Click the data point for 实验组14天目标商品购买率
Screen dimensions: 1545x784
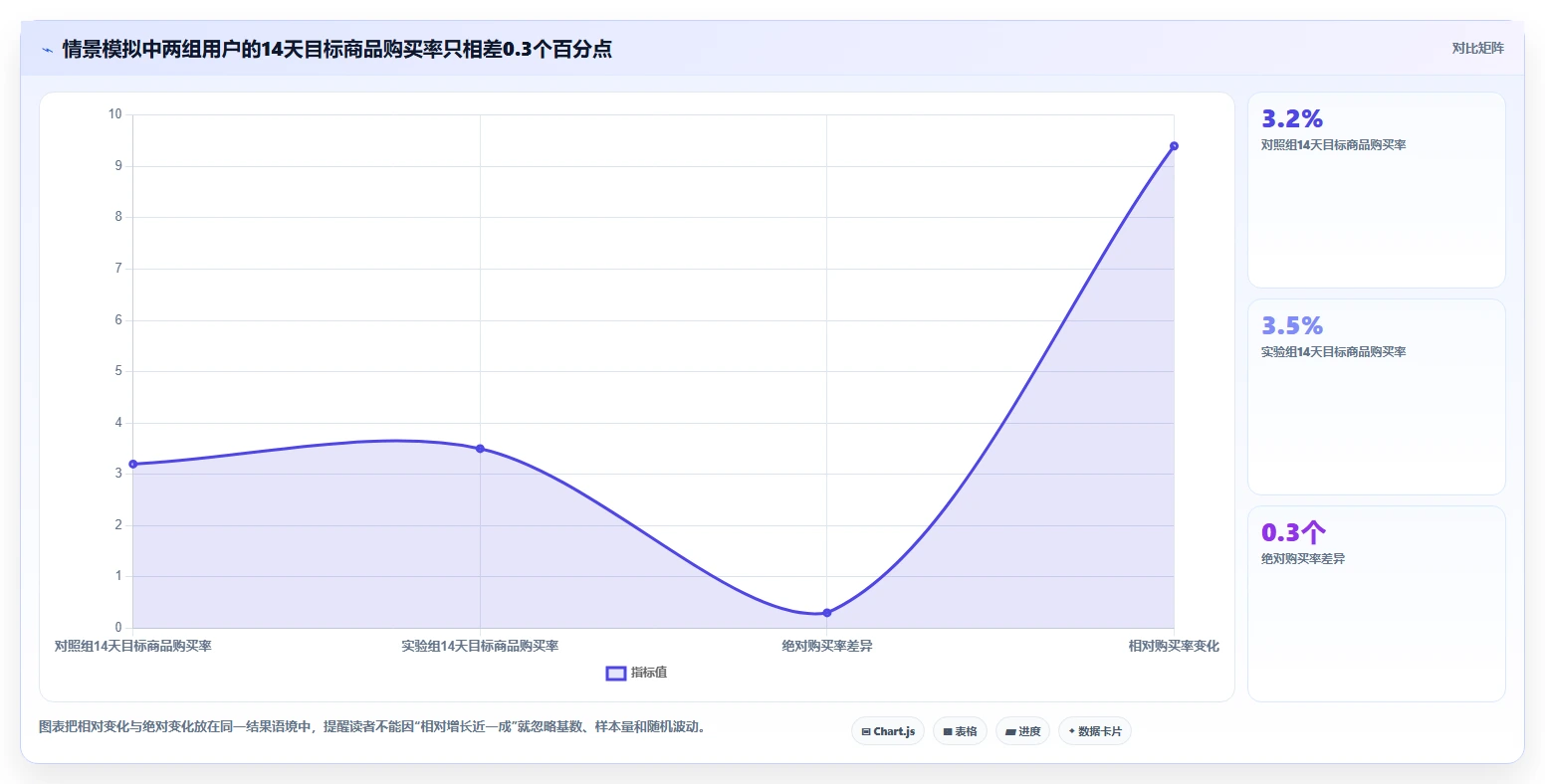pyautogui.click(x=480, y=449)
